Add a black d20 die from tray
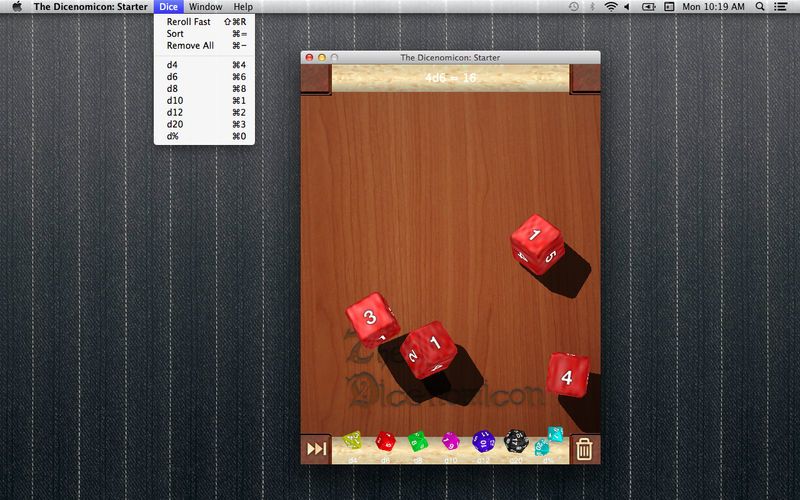Image resolution: width=800 pixels, height=500 pixels. pyautogui.click(x=516, y=441)
